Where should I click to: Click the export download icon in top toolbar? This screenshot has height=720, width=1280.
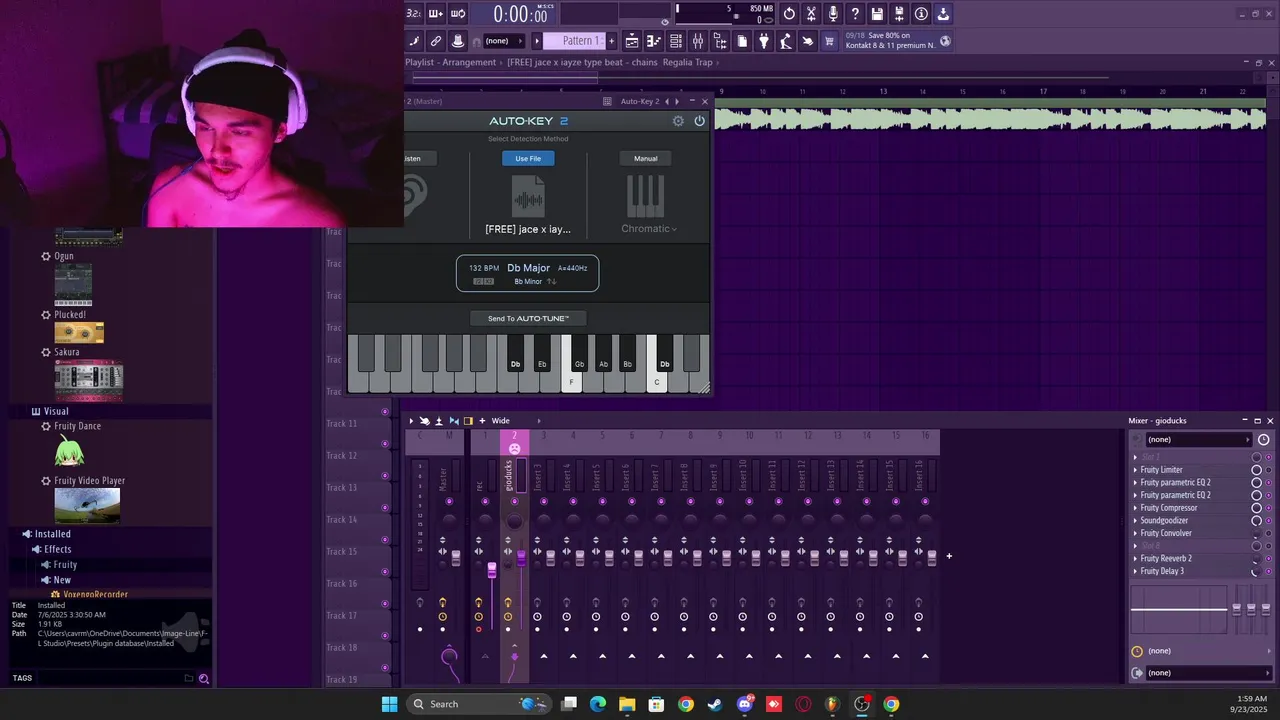pyautogui.click(x=943, y=14)
